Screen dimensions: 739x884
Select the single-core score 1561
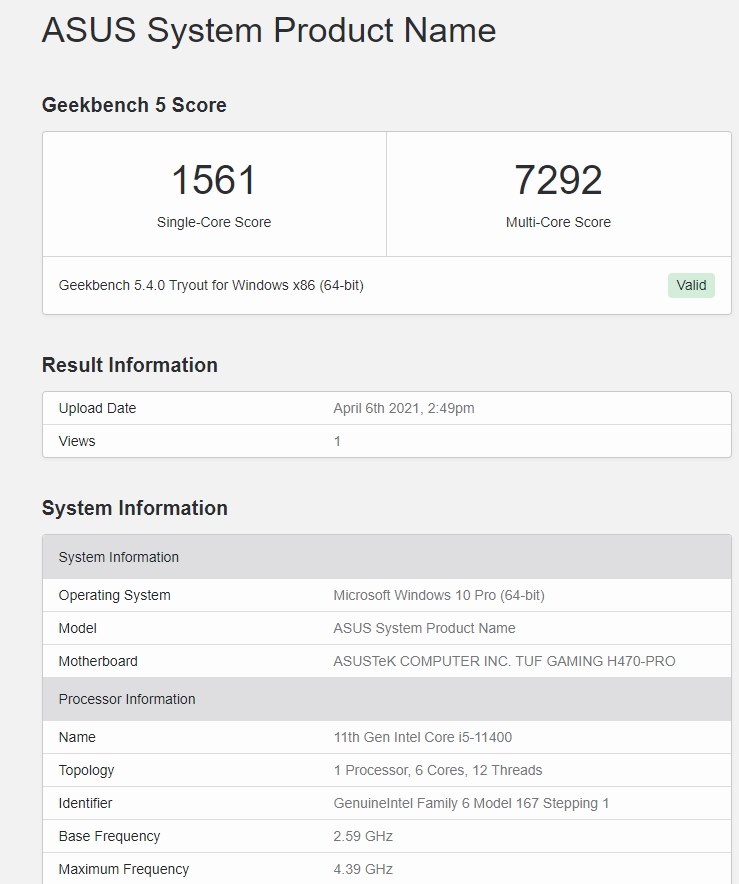tap(214, 180)
